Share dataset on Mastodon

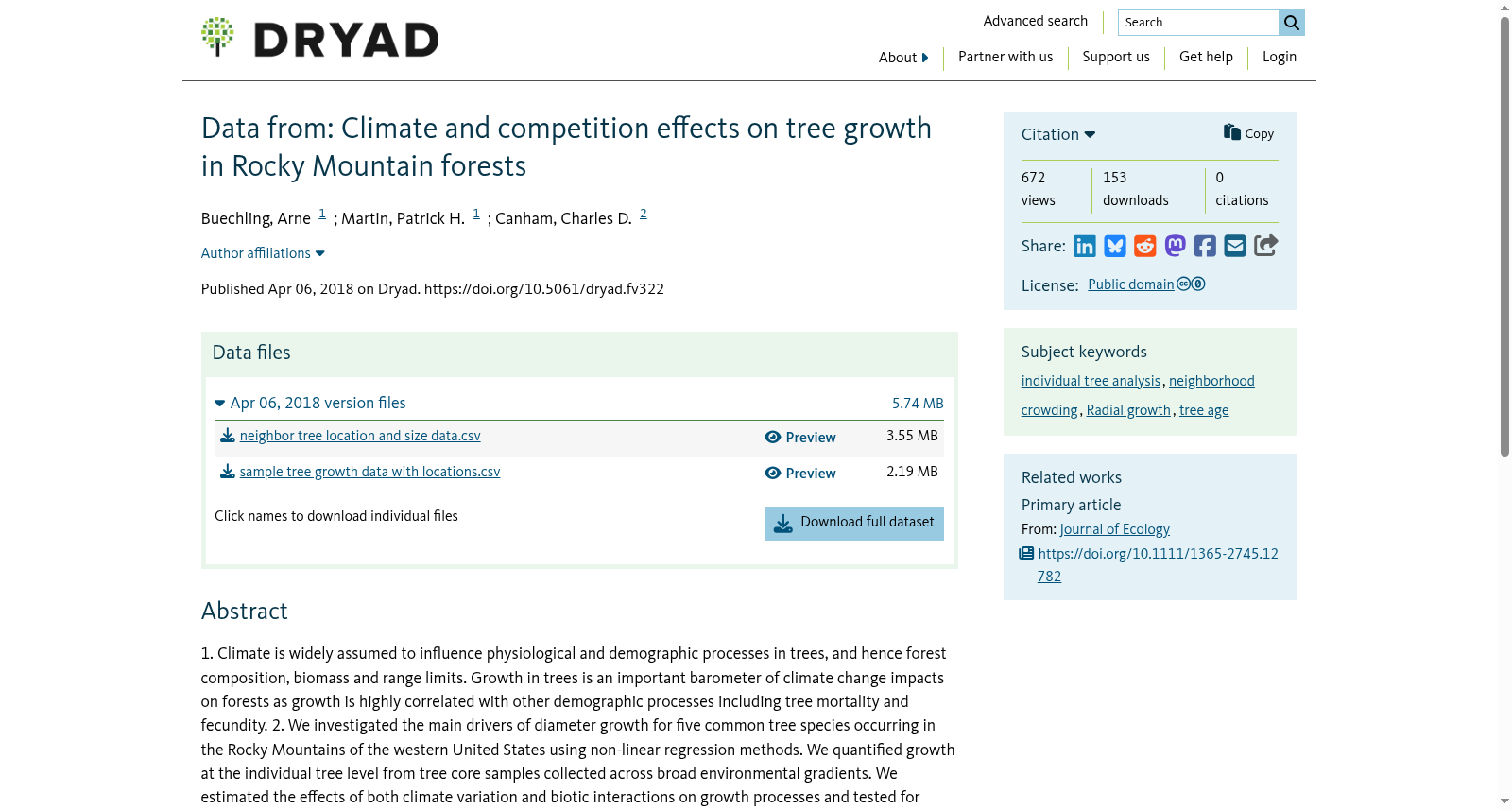click(1176, 247)
